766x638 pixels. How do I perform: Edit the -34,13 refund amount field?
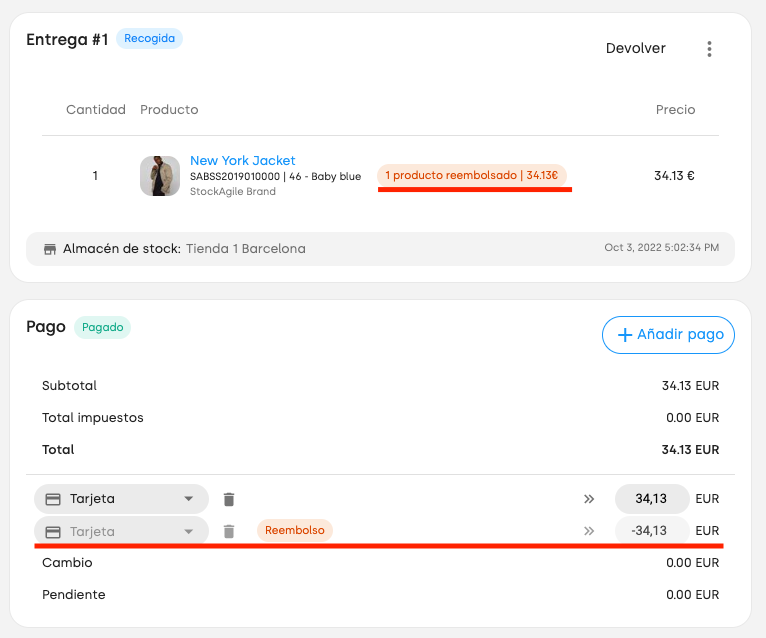point(652,531)
